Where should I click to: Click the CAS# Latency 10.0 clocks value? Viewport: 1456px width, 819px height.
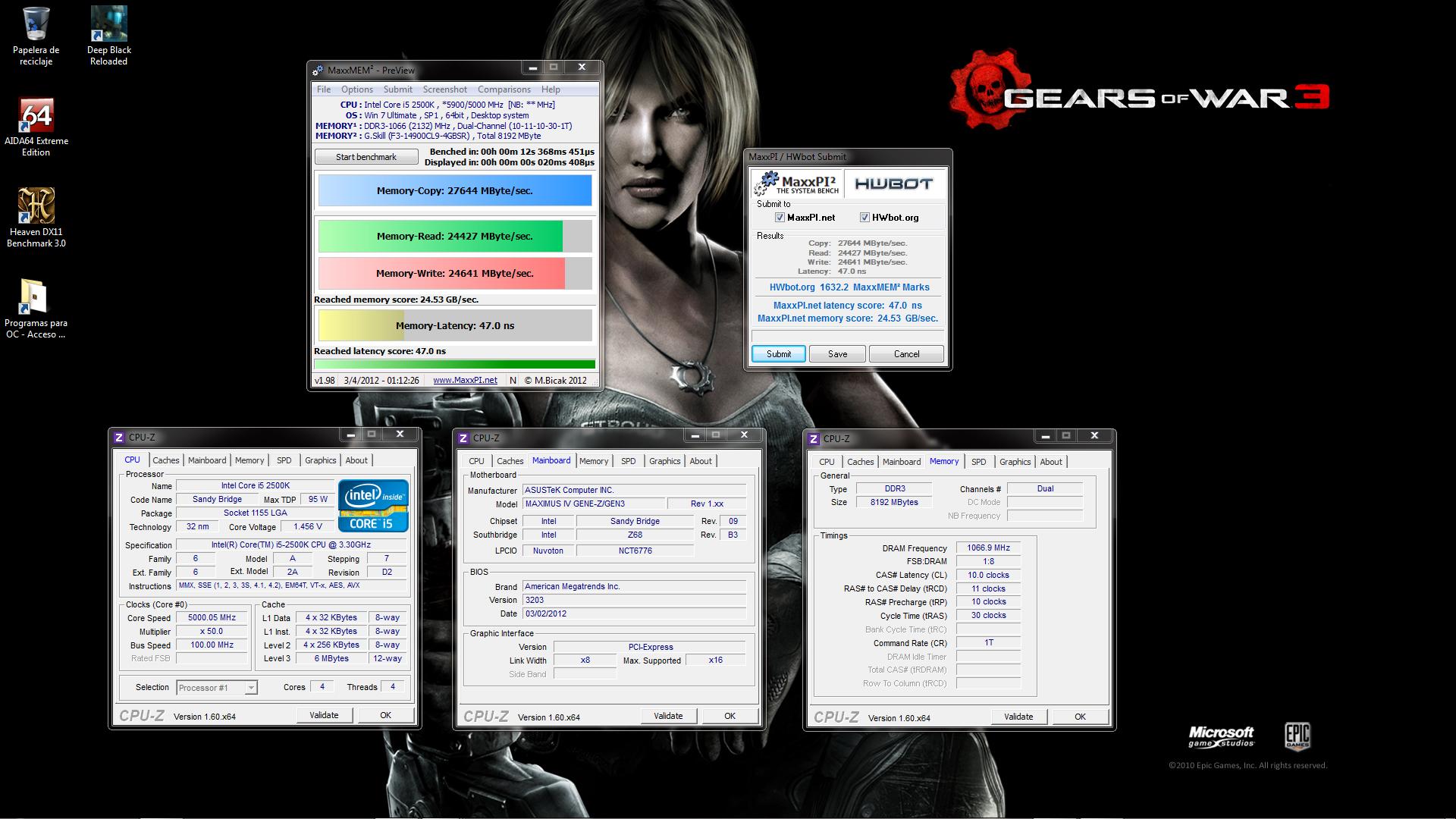pyautogui.click(x=988, y=576)
